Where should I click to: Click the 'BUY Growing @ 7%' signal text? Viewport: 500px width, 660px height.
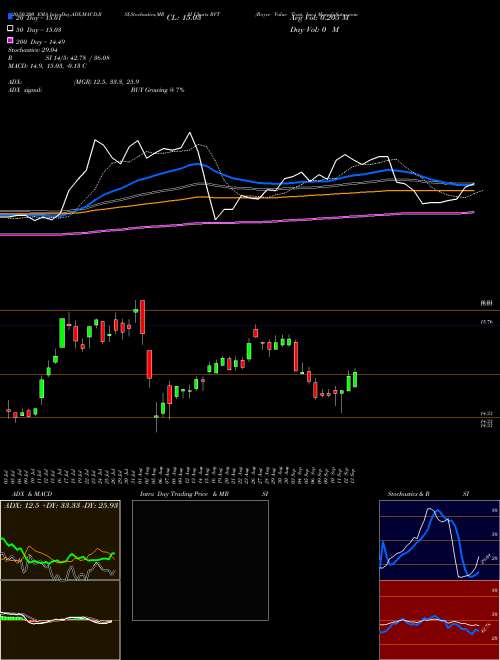point(157,90)
